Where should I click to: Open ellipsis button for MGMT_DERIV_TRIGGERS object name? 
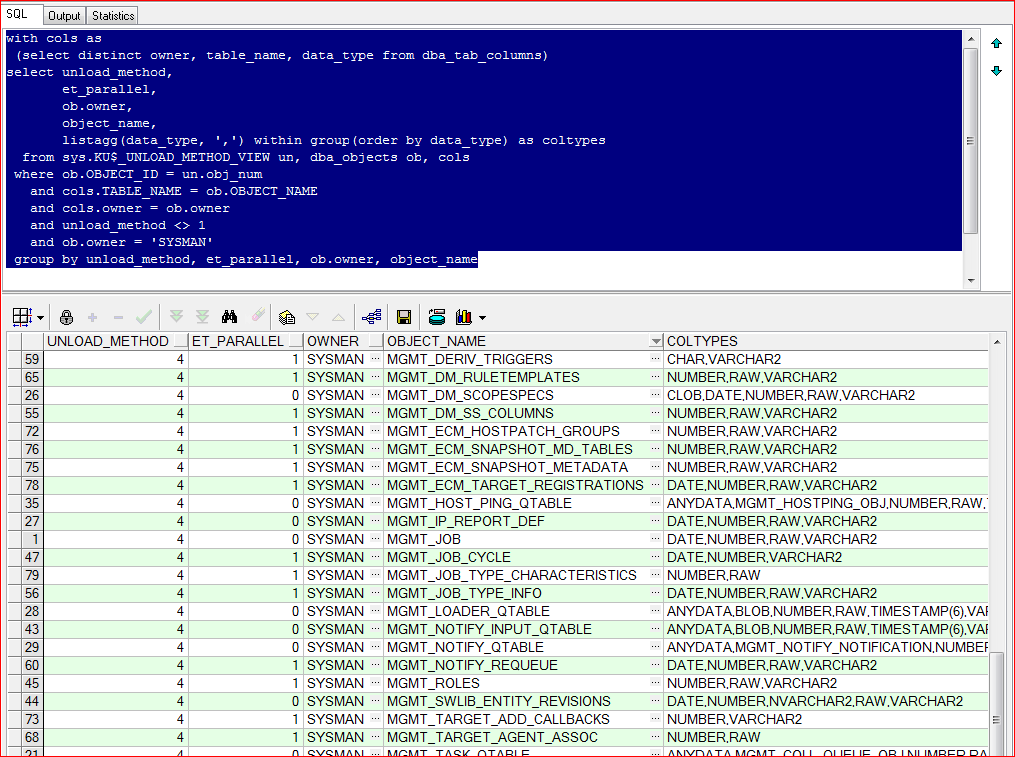655,359
